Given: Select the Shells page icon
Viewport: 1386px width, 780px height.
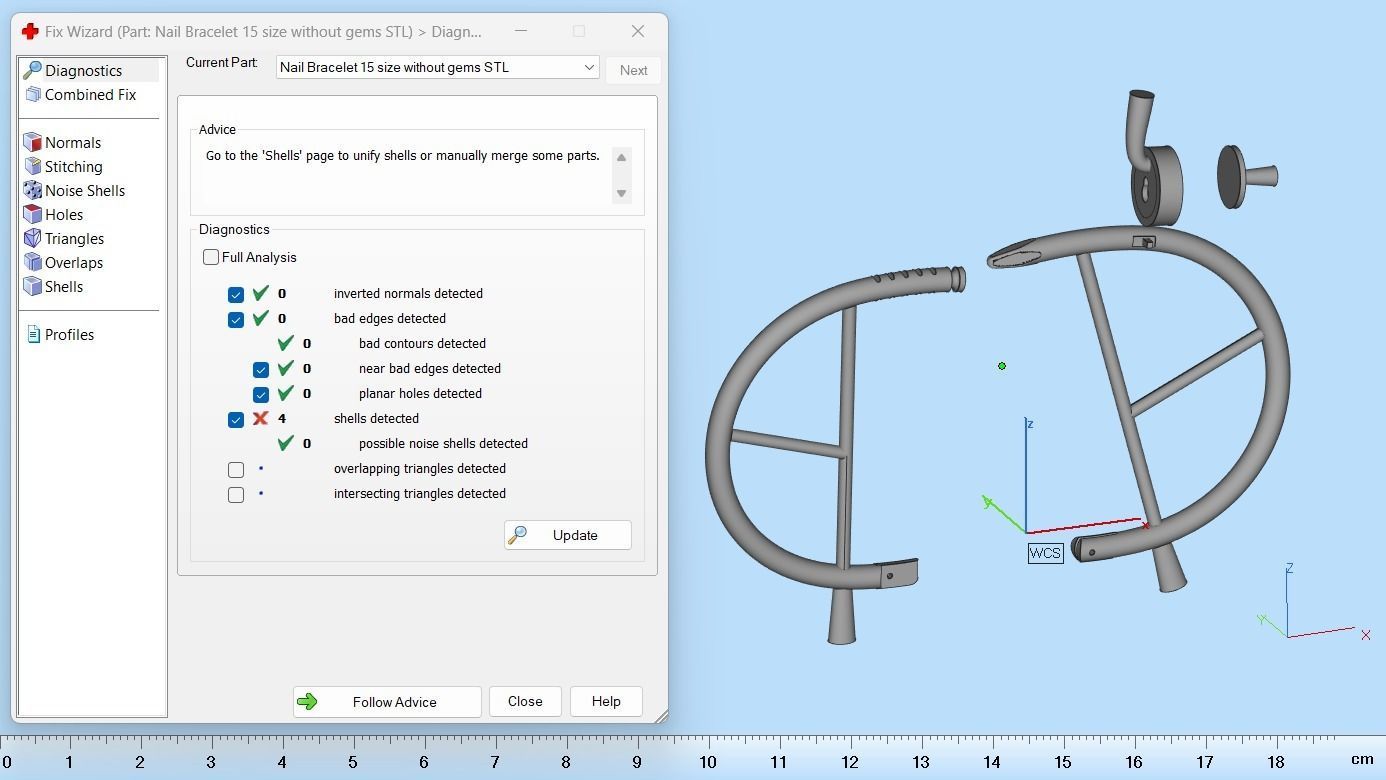Looking at the screenshot, I should click(x=32, y=286).
